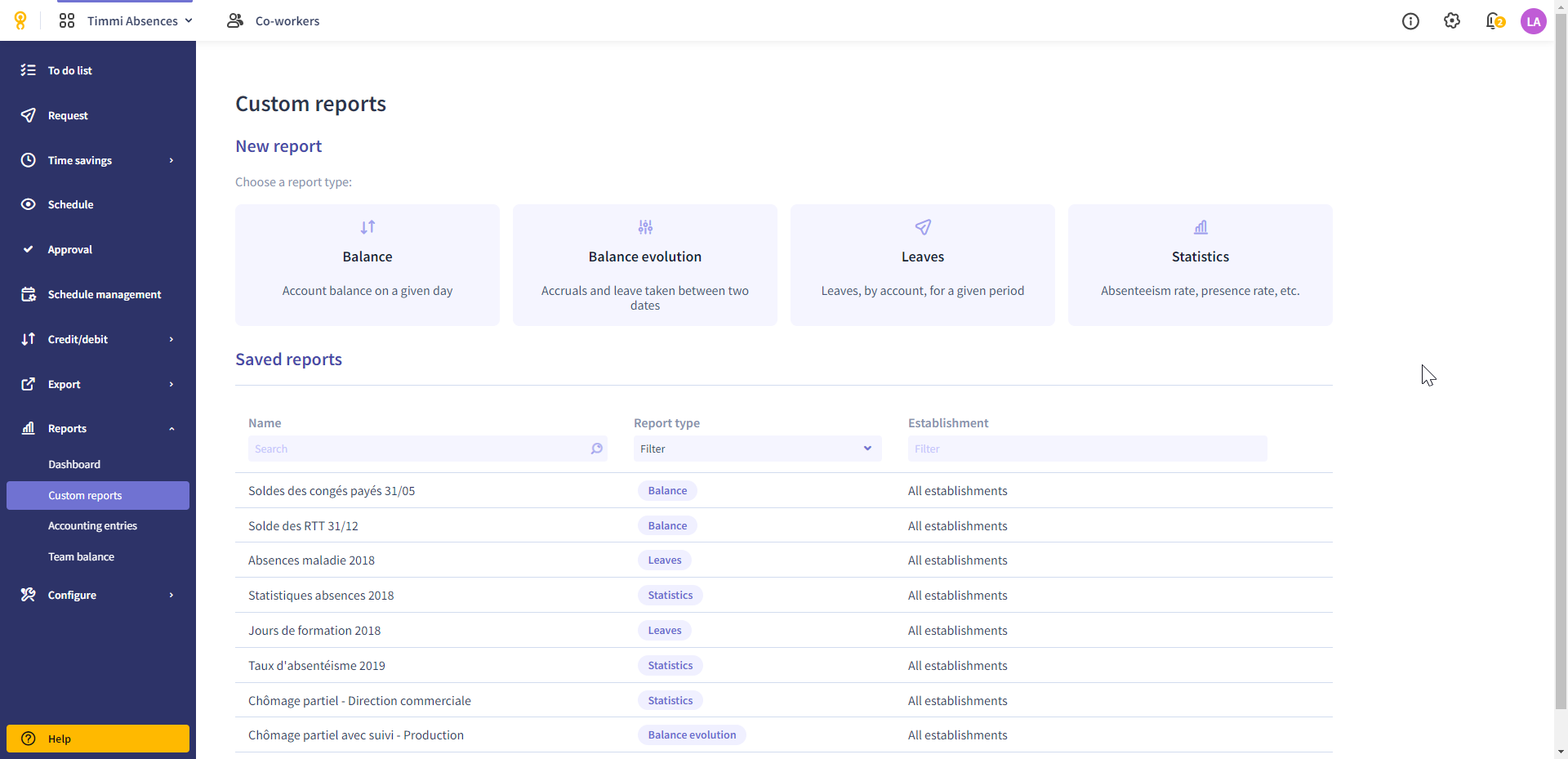Open Chômage partiel avec suivi - Production report
This screenshot has height=759, width=1568.
tap(784, 735)
